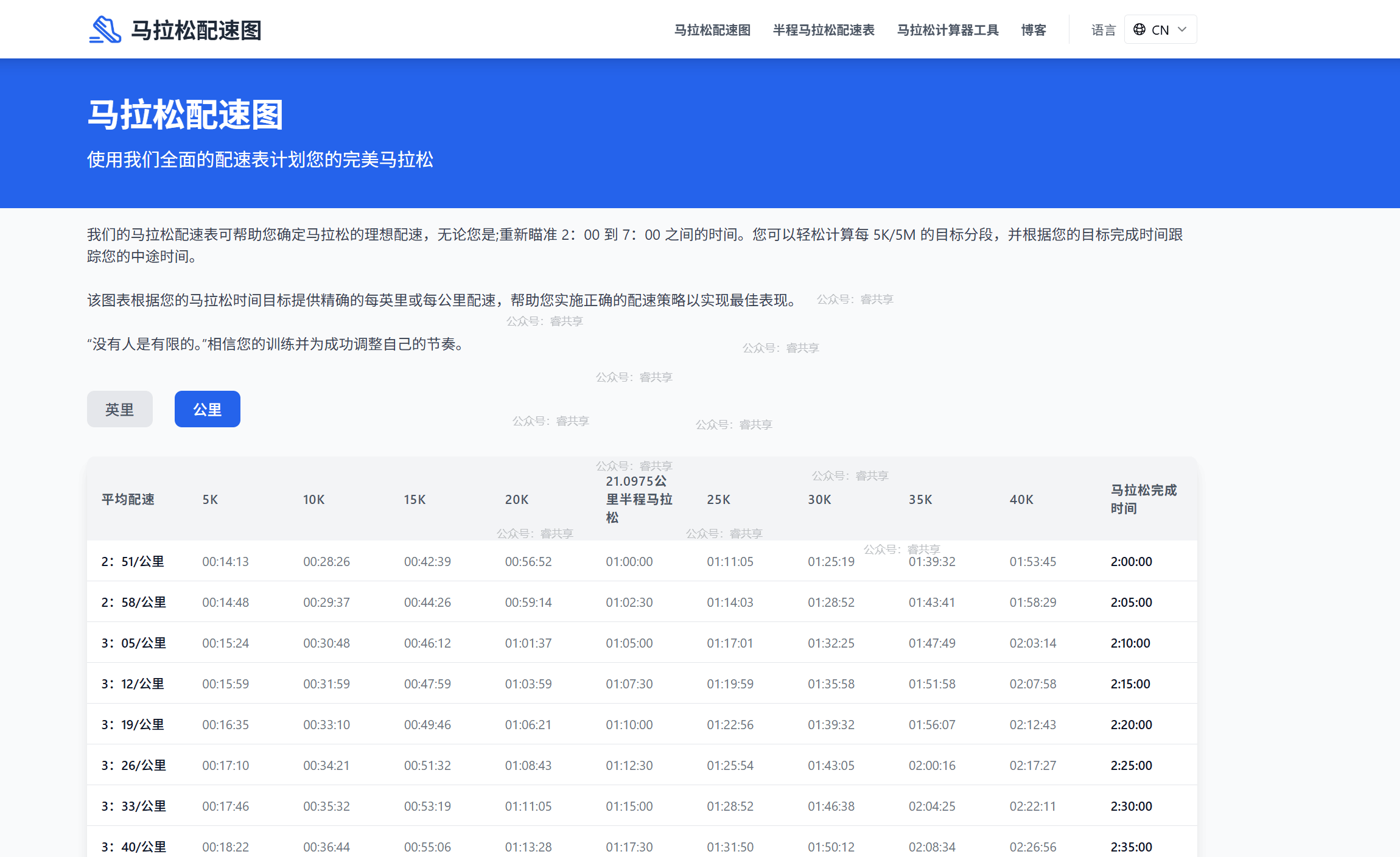Open 马拉松配速图 navigation menu item
The width and height of the screenshot is (1400, 857).
pos(712,30)
